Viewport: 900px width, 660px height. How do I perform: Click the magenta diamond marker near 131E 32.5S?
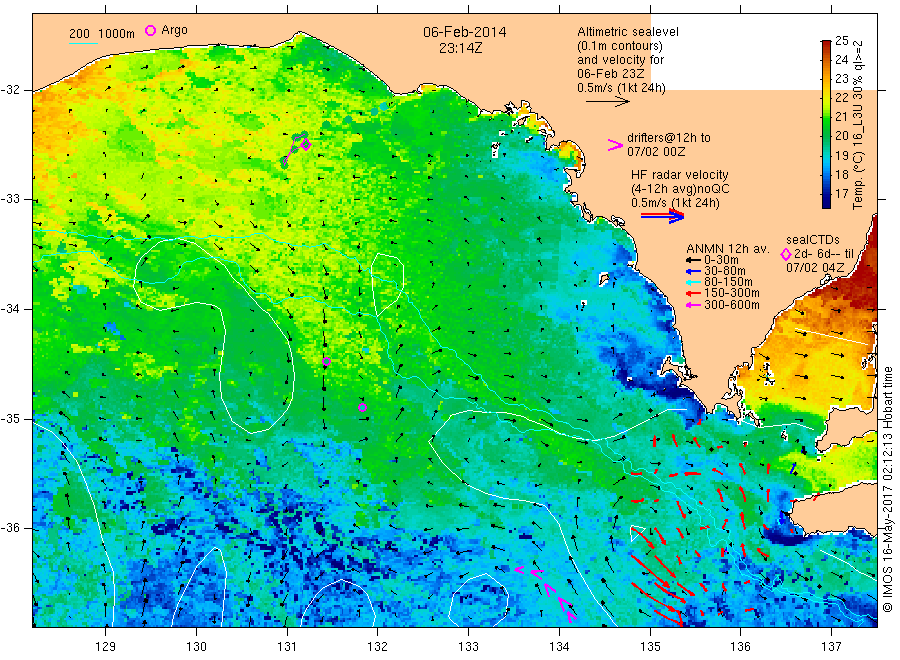[306, 144]
